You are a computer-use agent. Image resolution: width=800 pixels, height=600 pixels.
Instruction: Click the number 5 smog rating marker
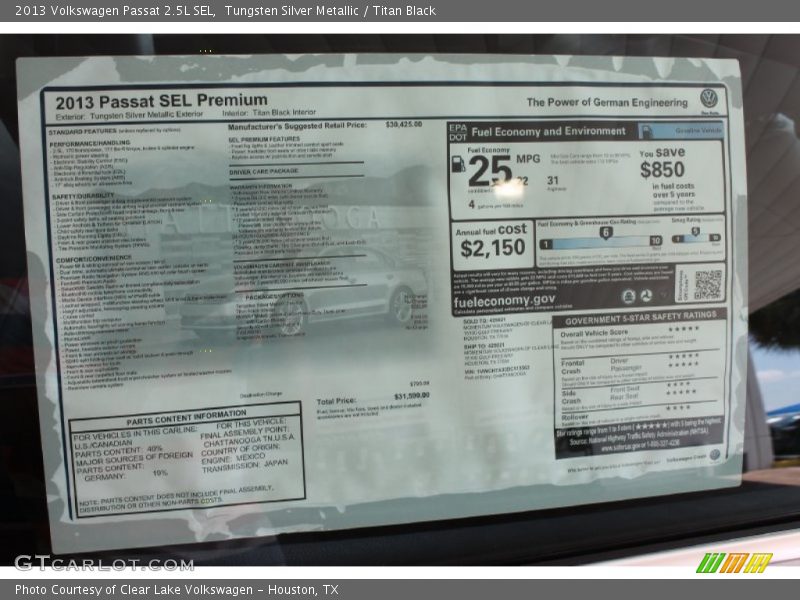[x=695, y=232]
